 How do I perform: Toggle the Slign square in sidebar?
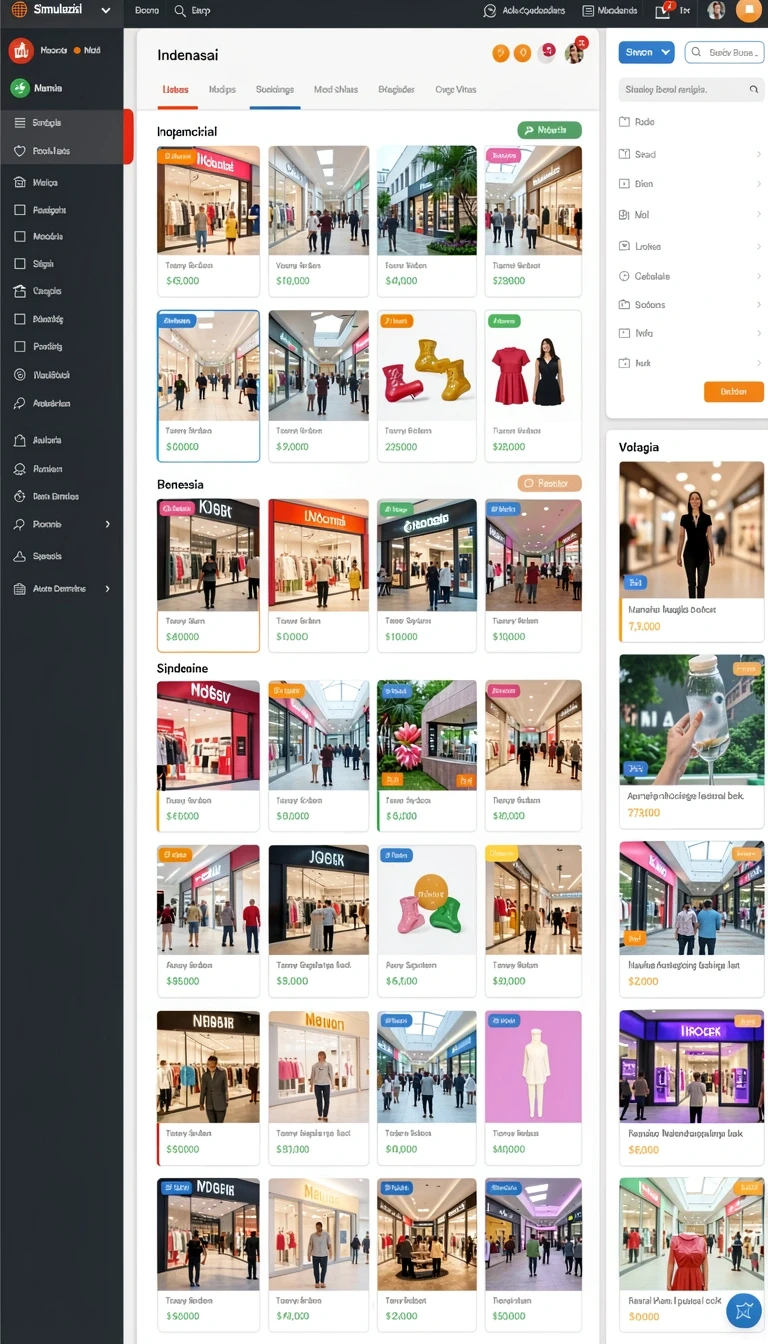(20, 264)
